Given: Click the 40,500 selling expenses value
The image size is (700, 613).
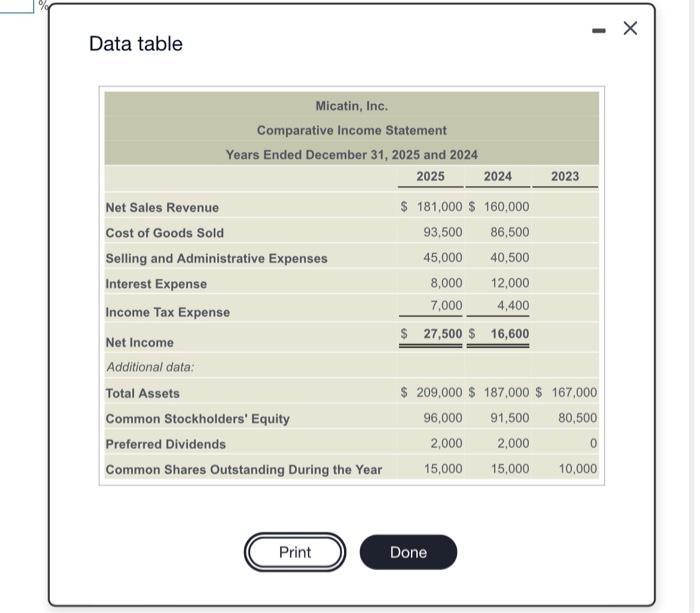Looking at the screenshot, I should click(510, 258).
